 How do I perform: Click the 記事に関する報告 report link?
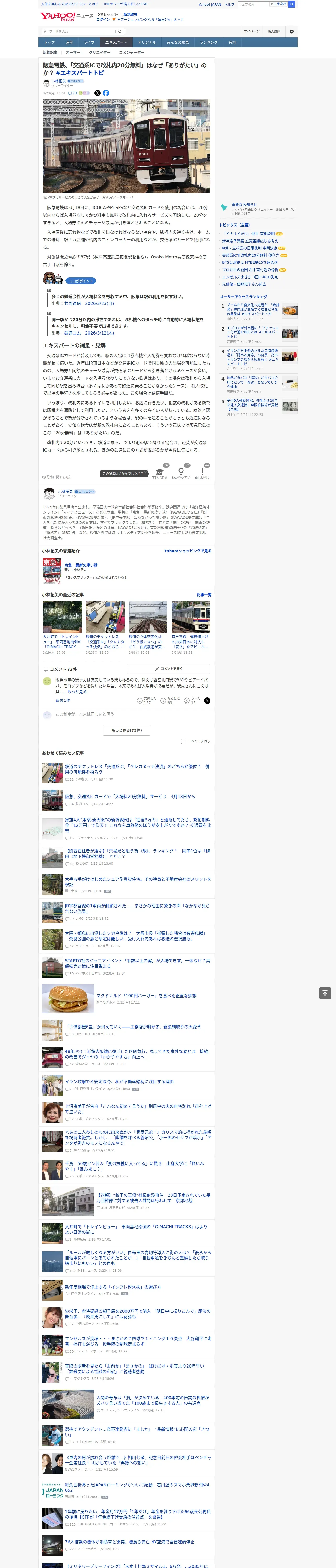(57, 477)
